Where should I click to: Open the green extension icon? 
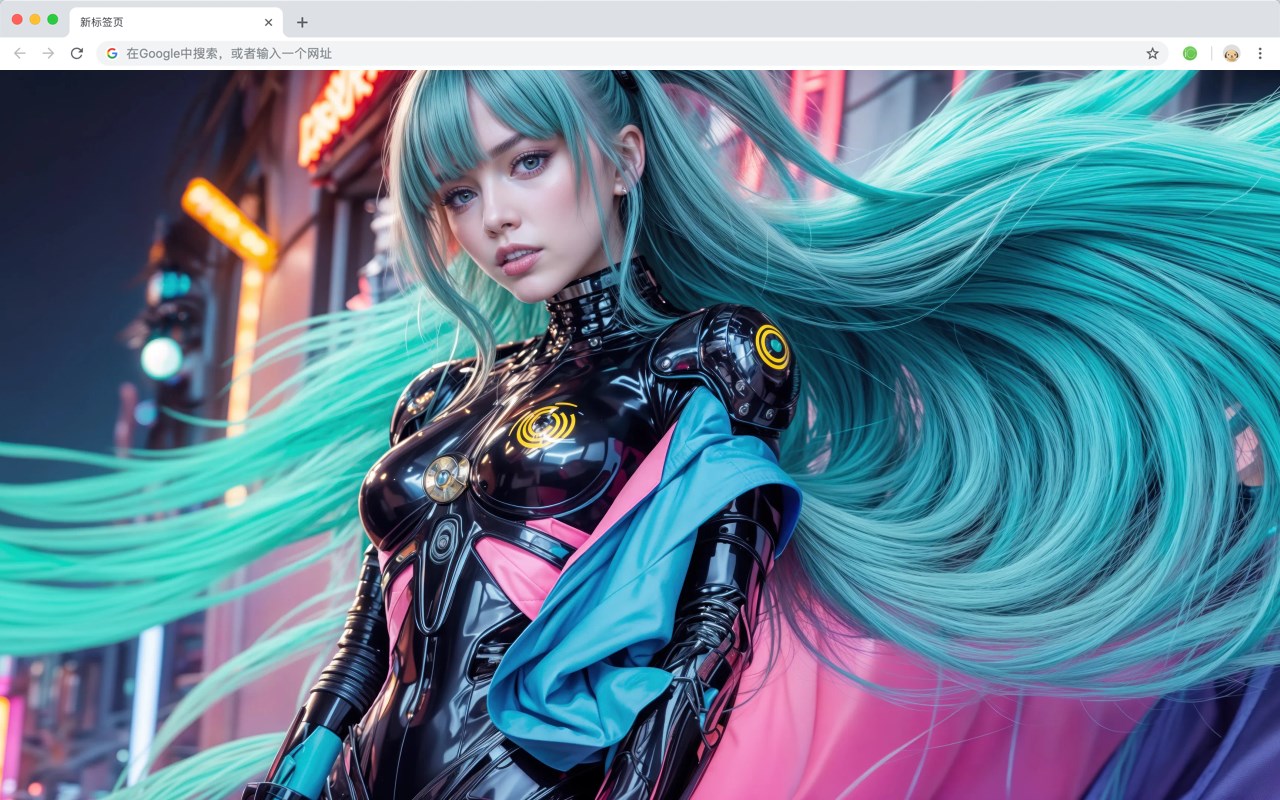point(1190,53)
